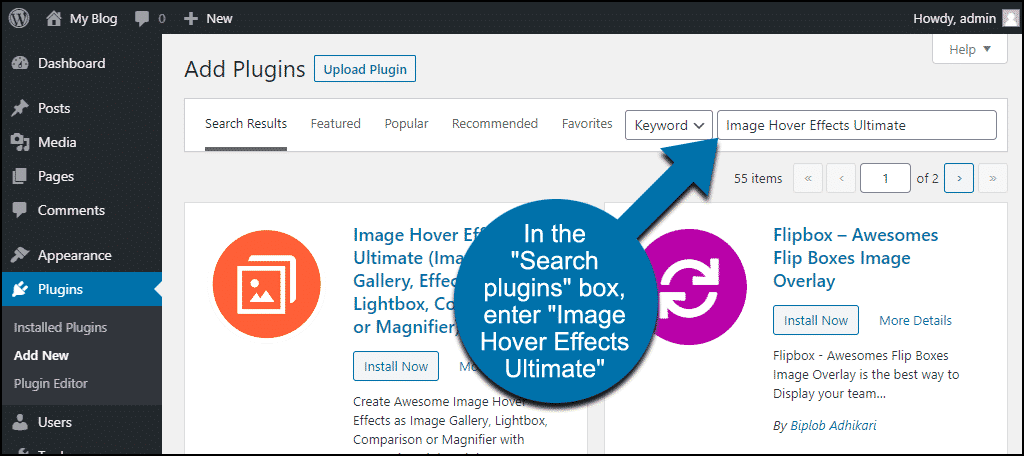Screen dimensions: 1024x456
Task: Expand the Help tab
Action: click(x=970, y=49)
